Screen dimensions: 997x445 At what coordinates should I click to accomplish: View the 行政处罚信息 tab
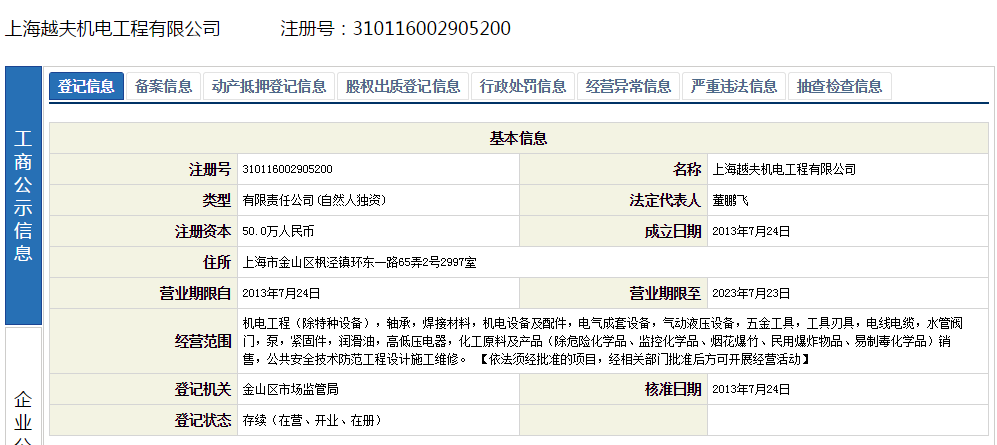[x=523, y=86]
